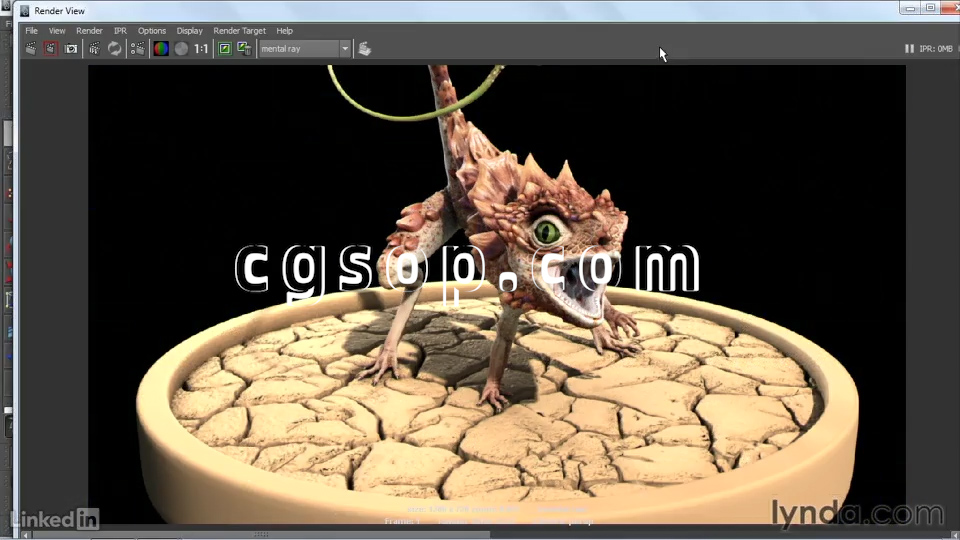
Task: Click the render diagnostics icon after renderer dropdown
Action: (x=365, y=48)
